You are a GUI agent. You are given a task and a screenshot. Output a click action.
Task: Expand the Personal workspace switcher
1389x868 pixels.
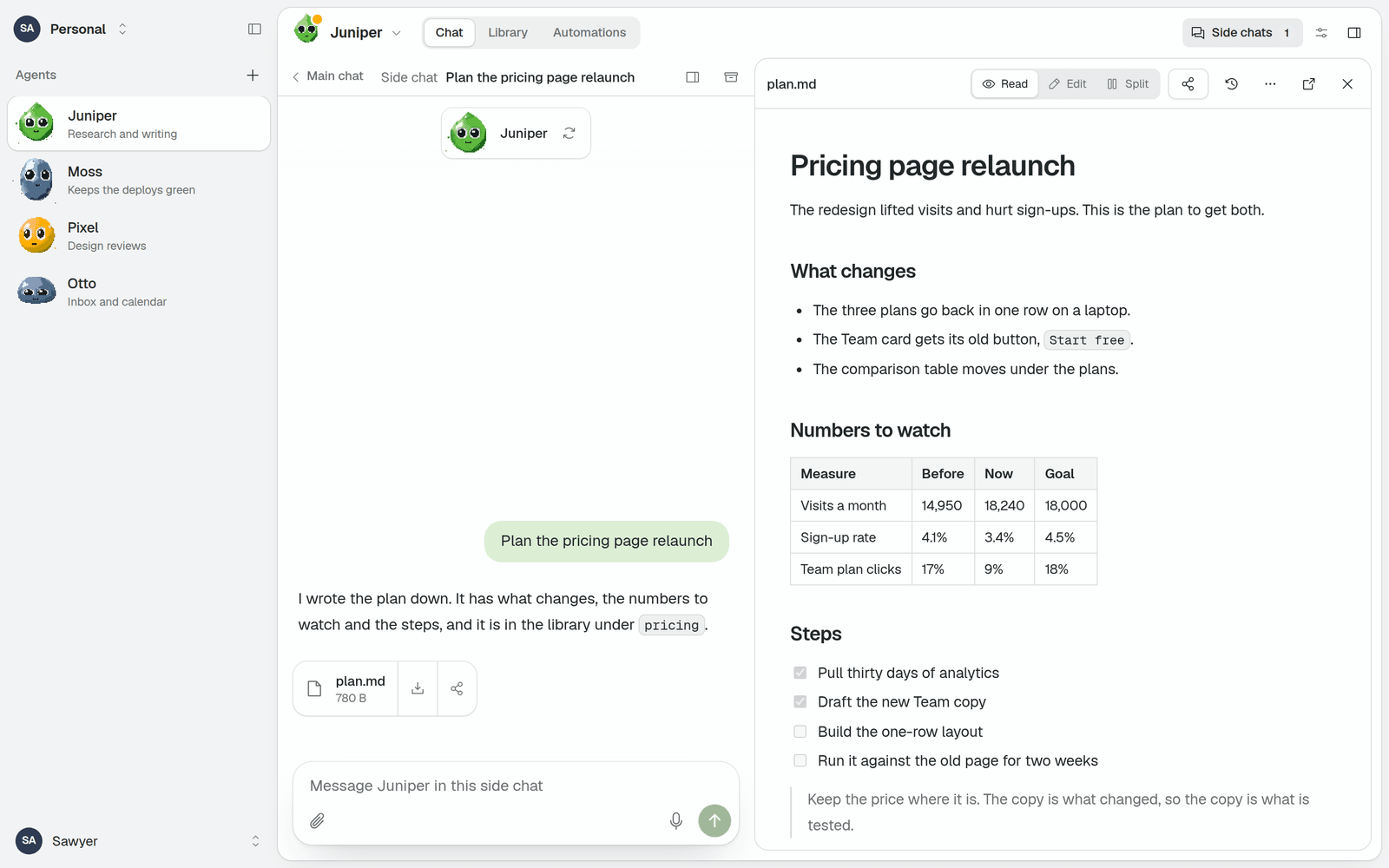tap(71, 29)
